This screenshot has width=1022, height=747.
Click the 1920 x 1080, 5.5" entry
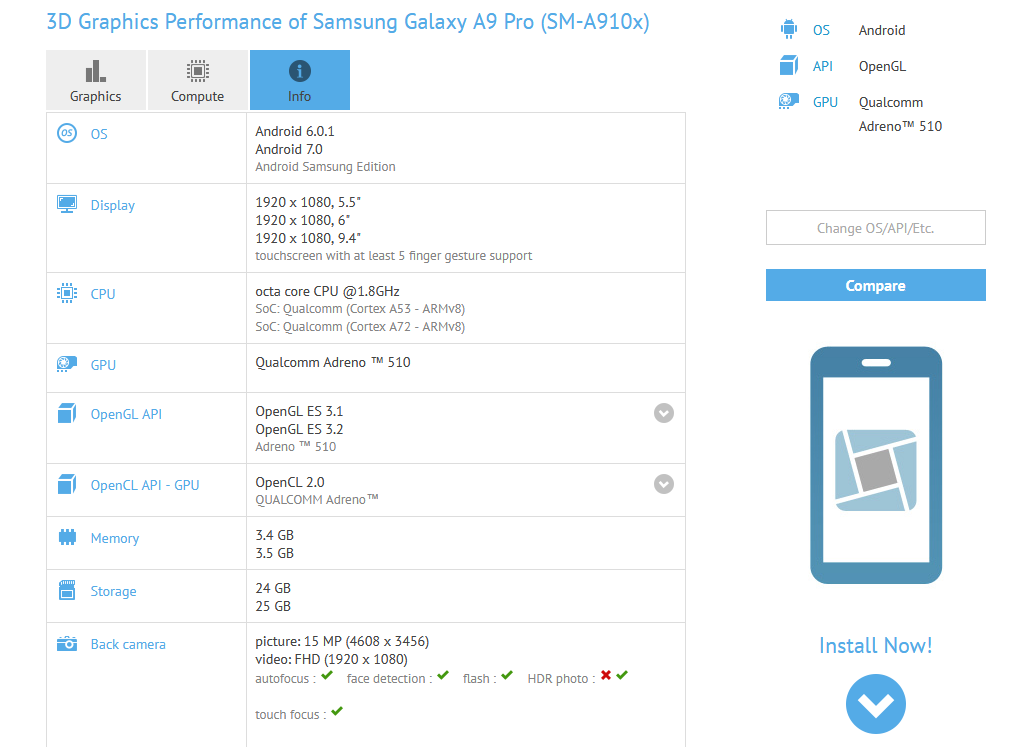[x=308, y=202]
